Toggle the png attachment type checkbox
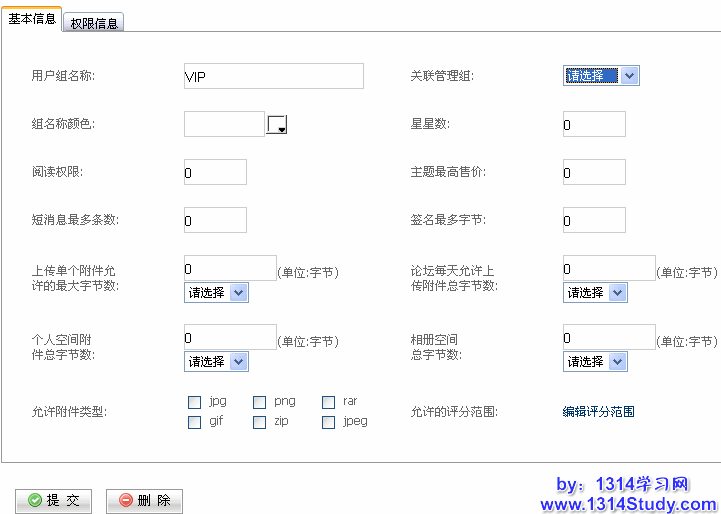 (x=260, y=402)
